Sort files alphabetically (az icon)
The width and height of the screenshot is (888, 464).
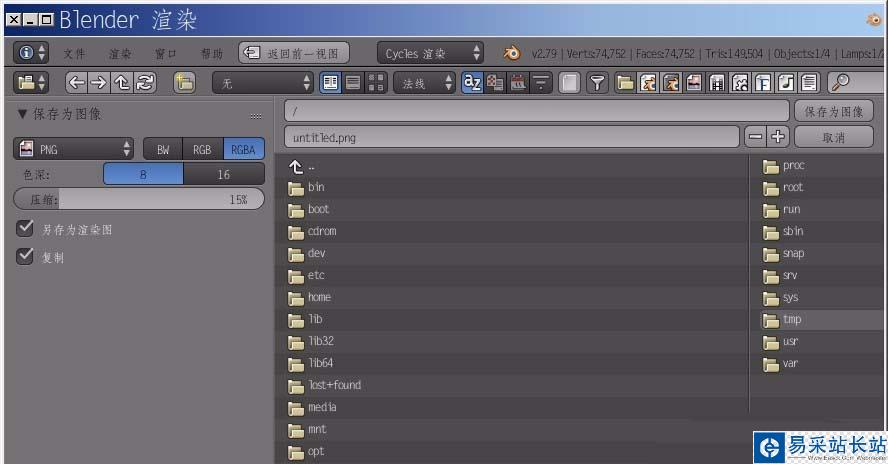472,83
